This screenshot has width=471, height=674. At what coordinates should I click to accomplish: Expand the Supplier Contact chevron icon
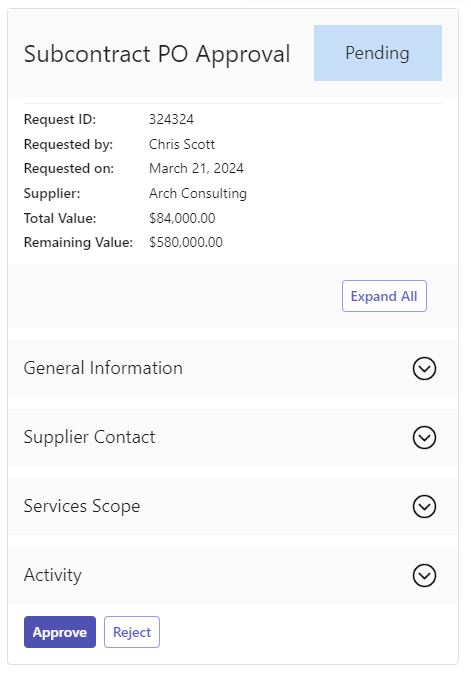coord(424,437)
